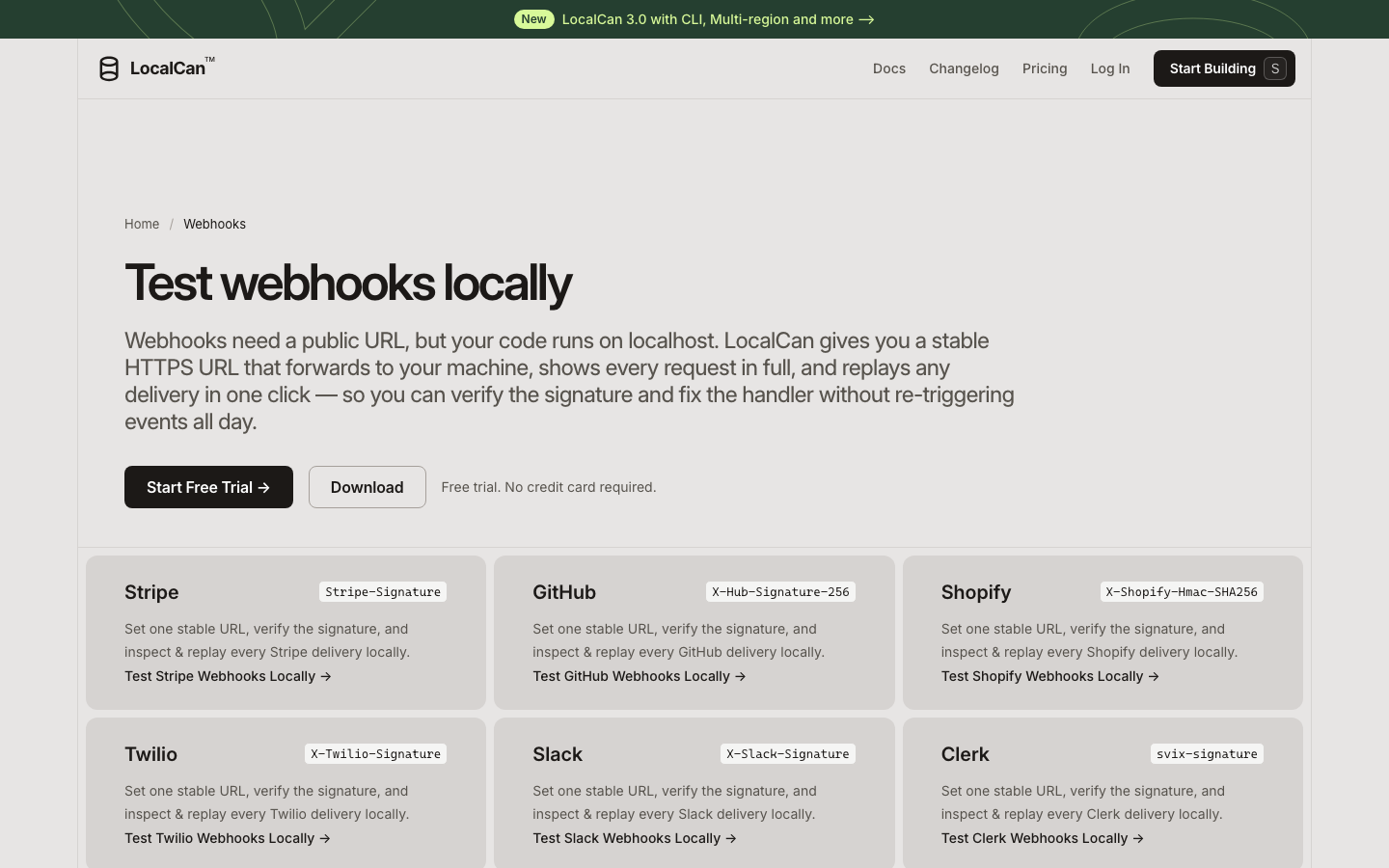This screenshot has height=868, width=1389.
Task: Click the Shopify card title
Action: [x=976, y=592]
